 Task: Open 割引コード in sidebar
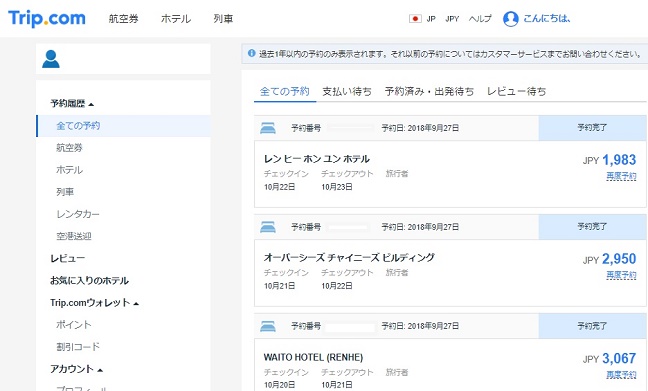click(78, 347)
